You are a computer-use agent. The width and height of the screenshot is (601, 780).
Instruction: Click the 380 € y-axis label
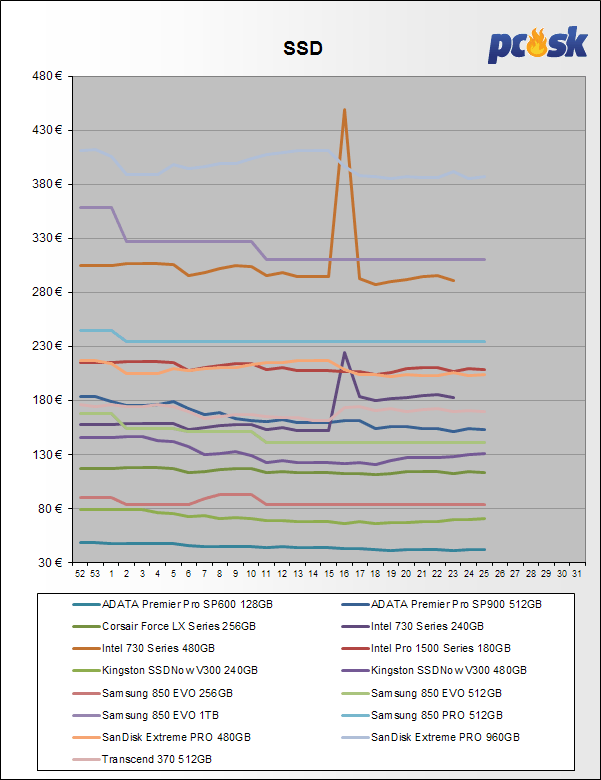click(x=47, y=184)
